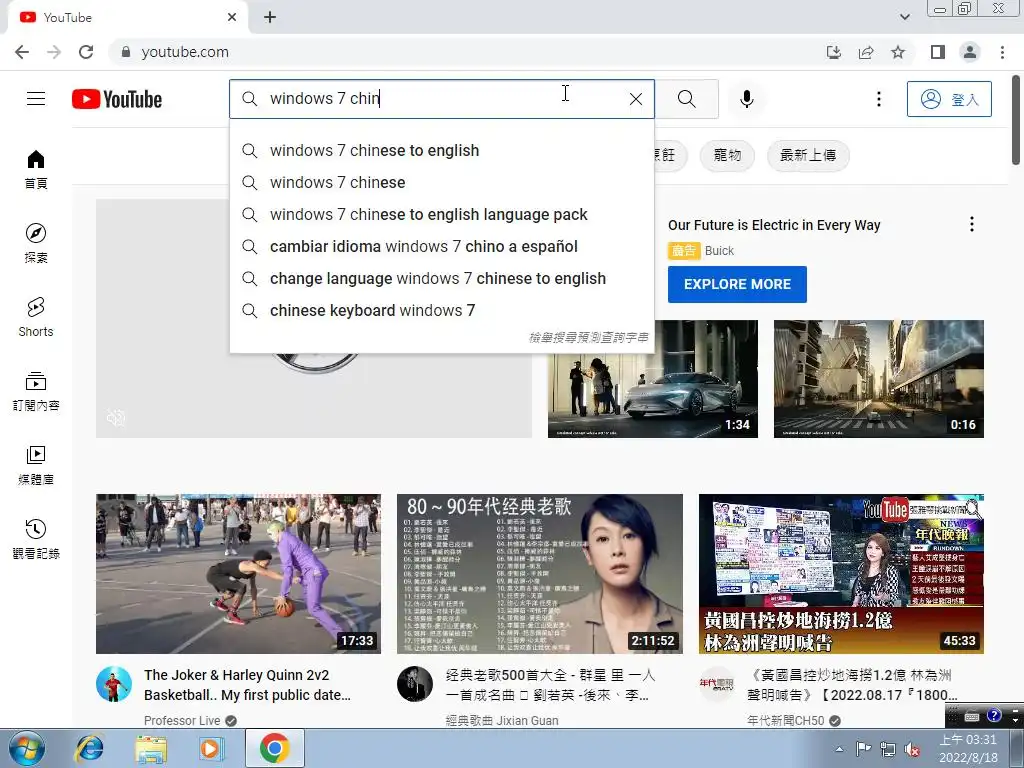Open 訂閱內容 Subscriptions in the sidebar
Image resolution: width=1024 pixels, height=768 pixels.
click(x=36, y=391)
